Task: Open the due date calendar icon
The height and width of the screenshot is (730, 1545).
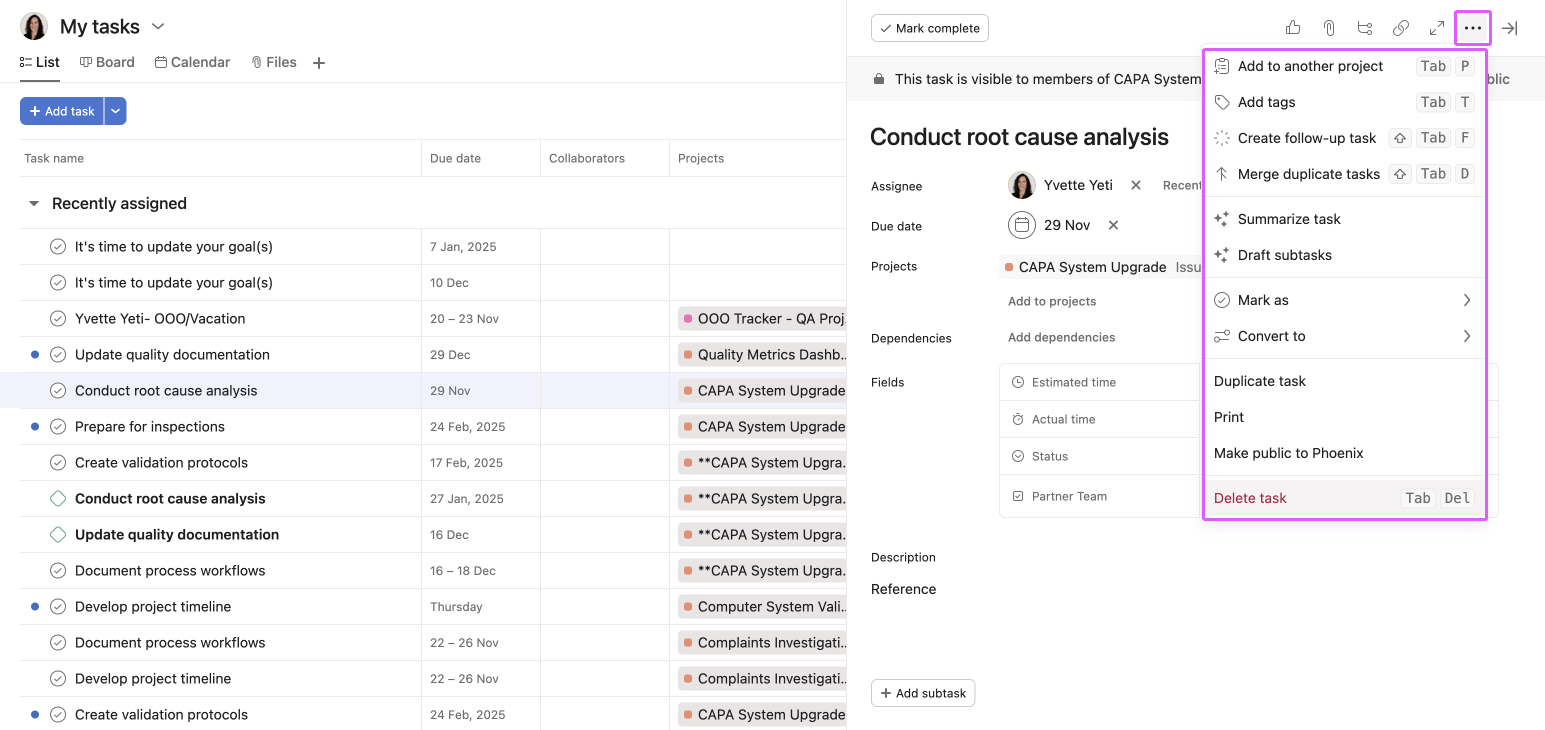Action: 1021,225
